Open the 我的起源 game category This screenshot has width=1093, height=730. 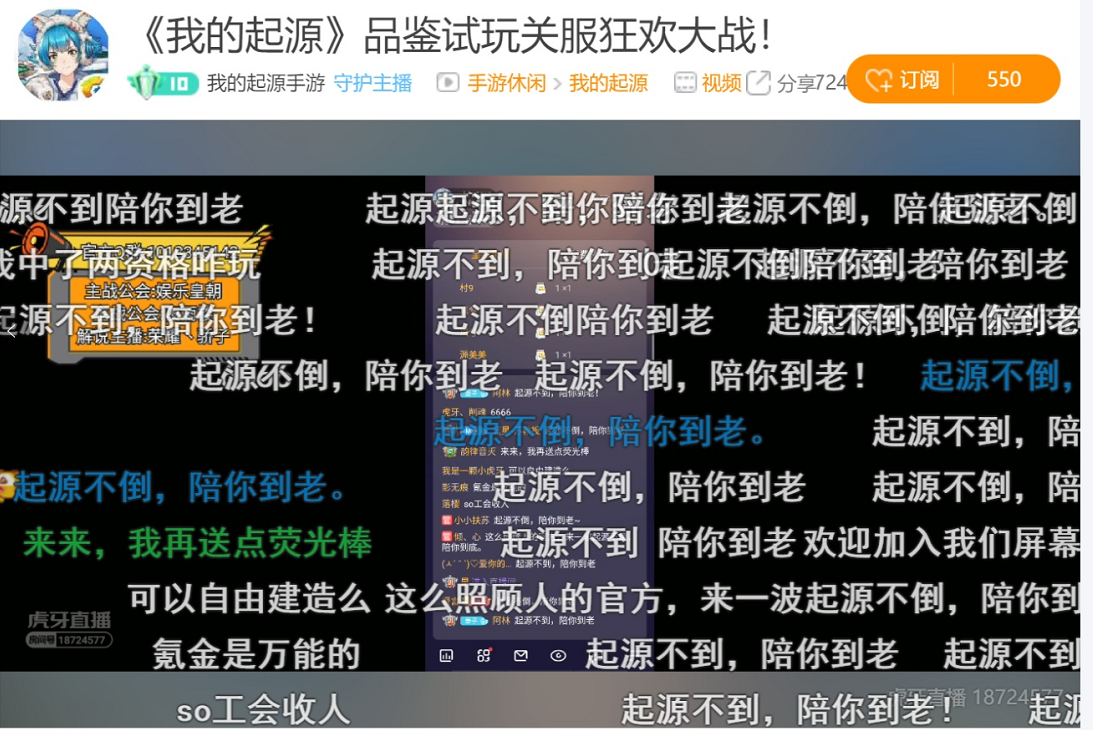pos(609,84)
